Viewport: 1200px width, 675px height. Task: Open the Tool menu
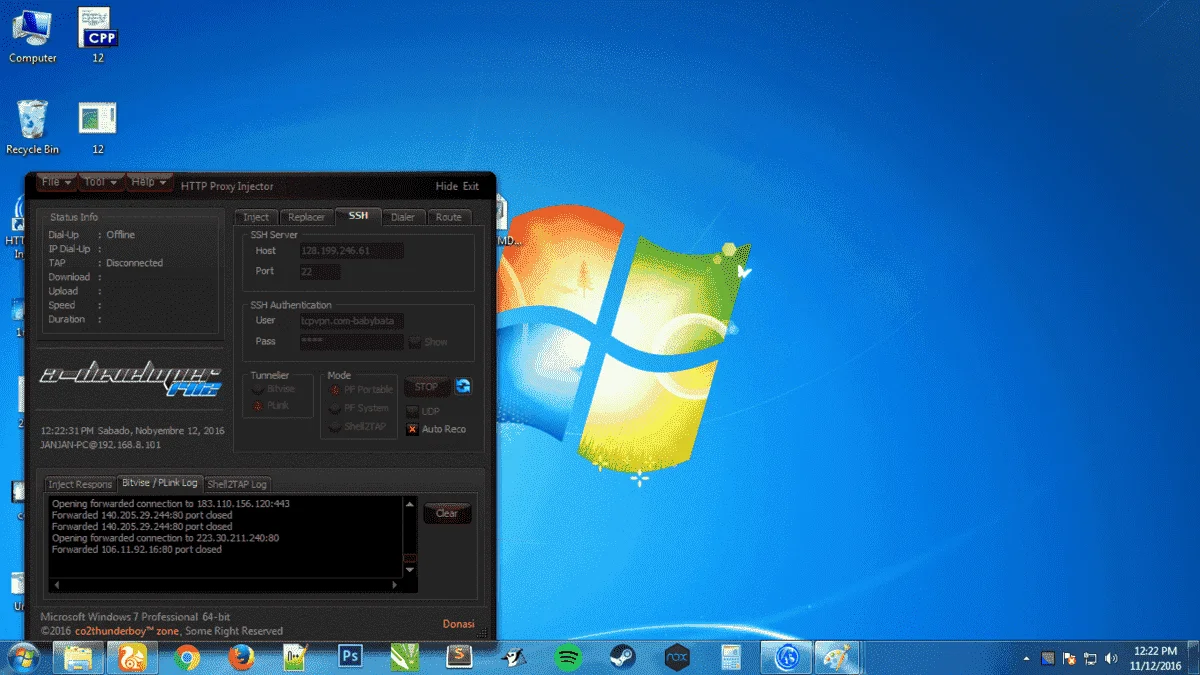tap(101, 182)
